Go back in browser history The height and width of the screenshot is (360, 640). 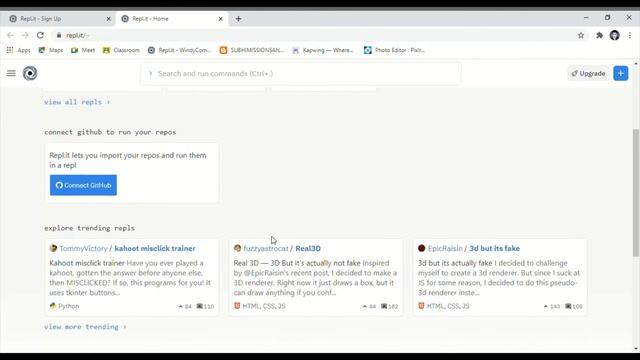(x=11, y=36)
